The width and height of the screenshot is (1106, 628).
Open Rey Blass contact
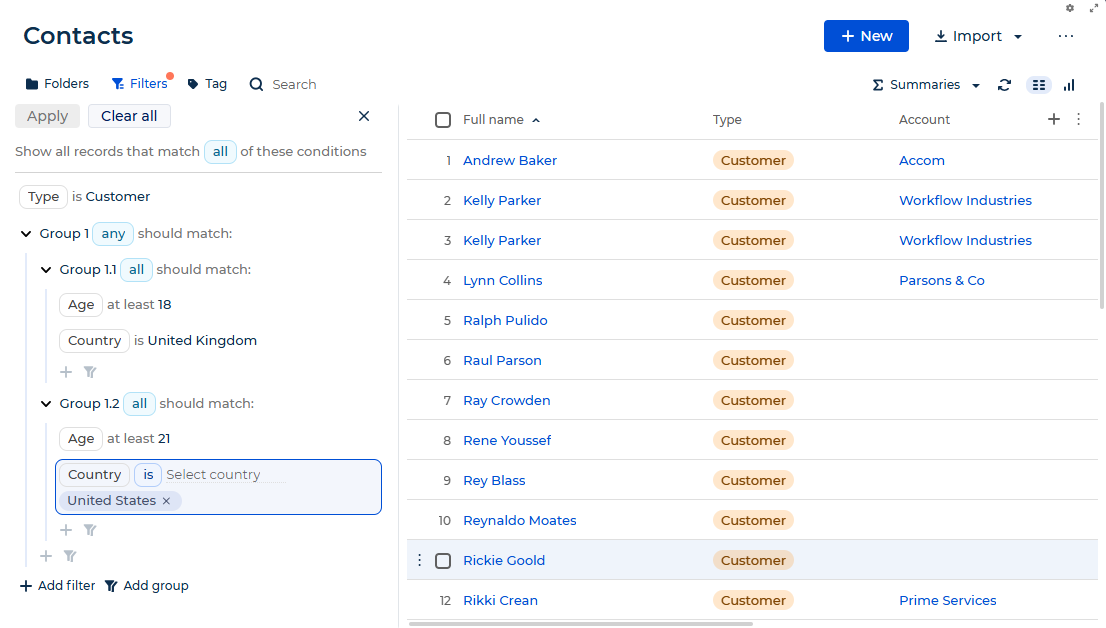point(494,481)
